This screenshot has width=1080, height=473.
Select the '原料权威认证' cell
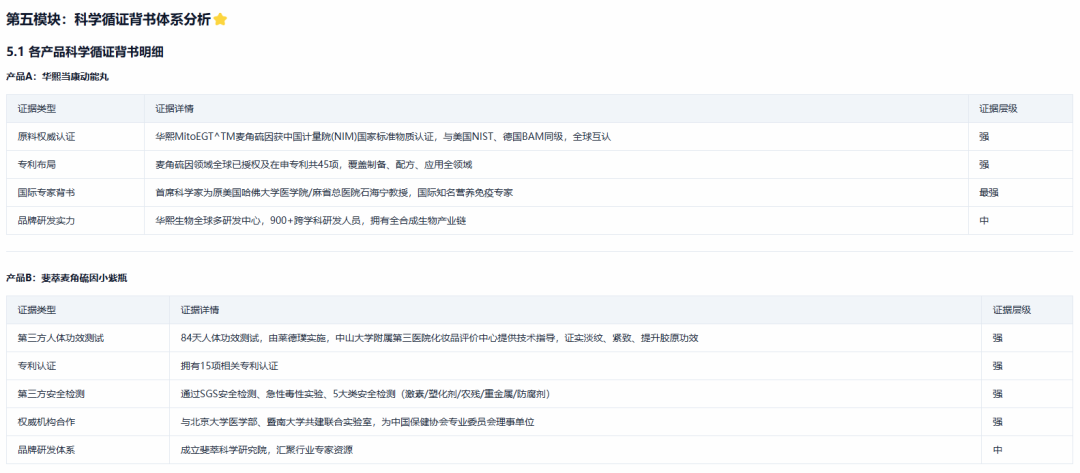(46, 137)
